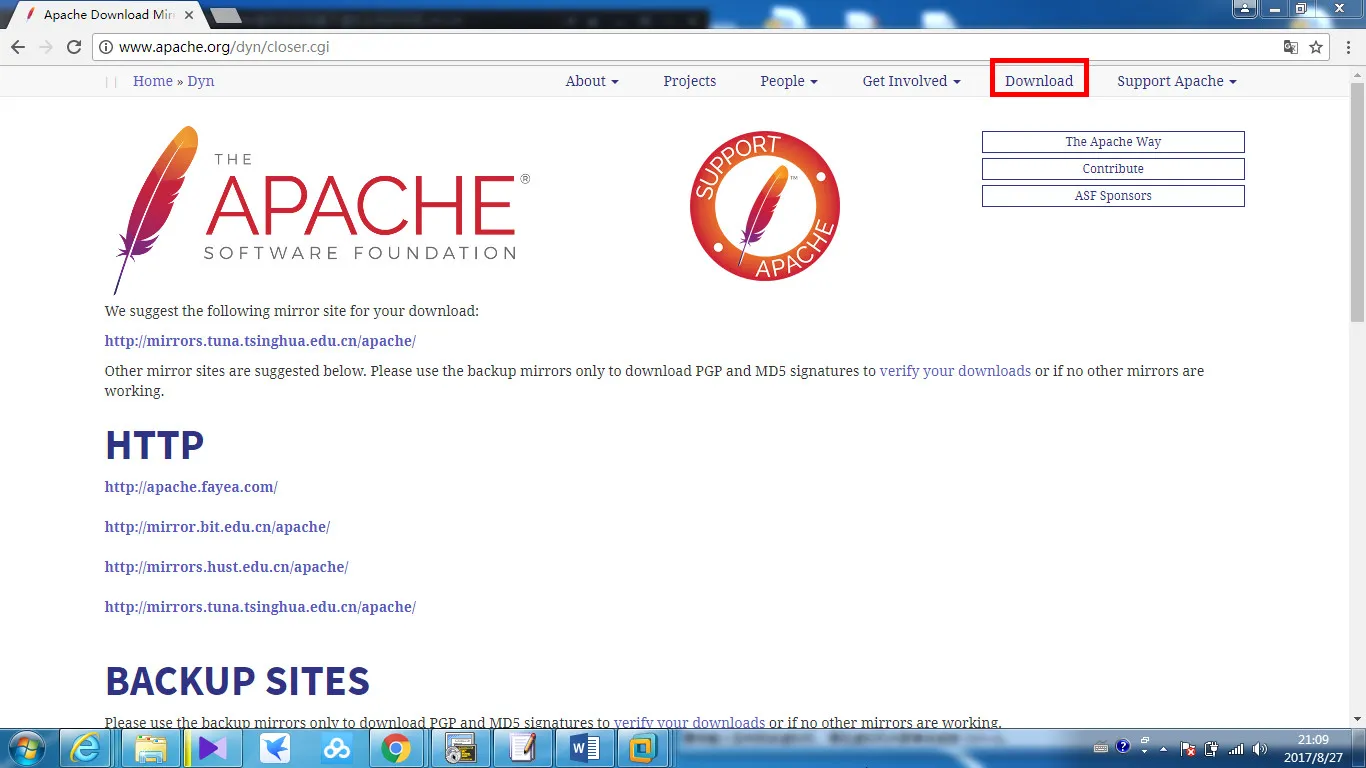Go back using the browser back arrow
Screen dimensions: 1366x768
pyautogui.click(x=18, y=47)
